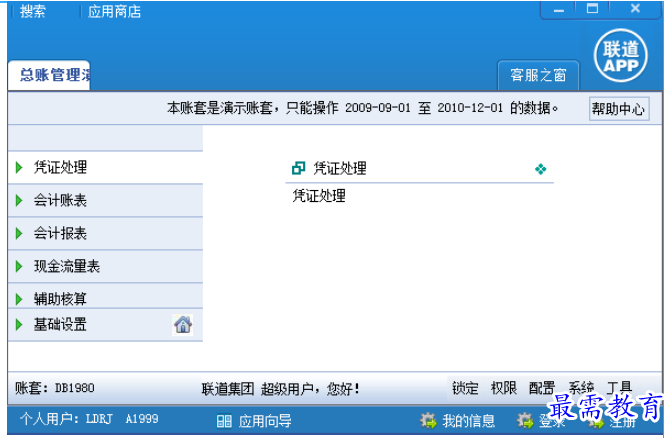Open 权限 in the bottom toolbar
Viewport: 671px width, 438px height.
pyautogui.click(x=504, y=388)
